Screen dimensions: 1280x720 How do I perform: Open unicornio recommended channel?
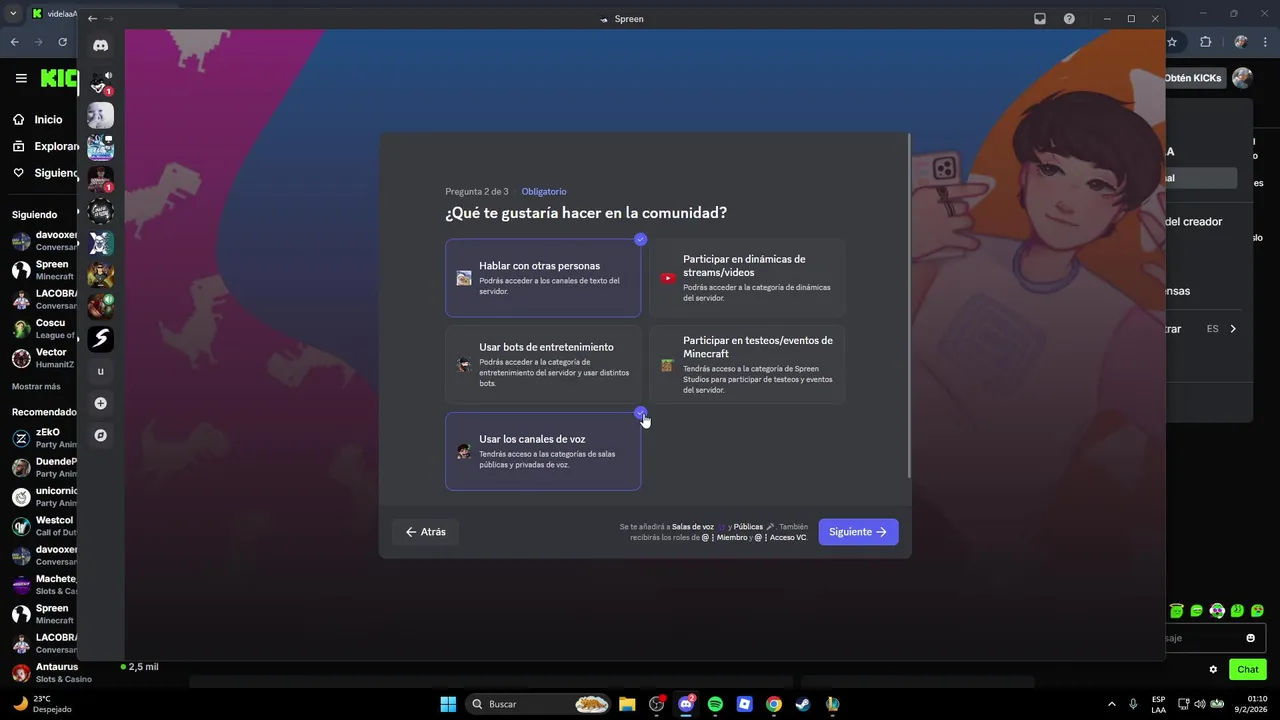click(44, 497)
